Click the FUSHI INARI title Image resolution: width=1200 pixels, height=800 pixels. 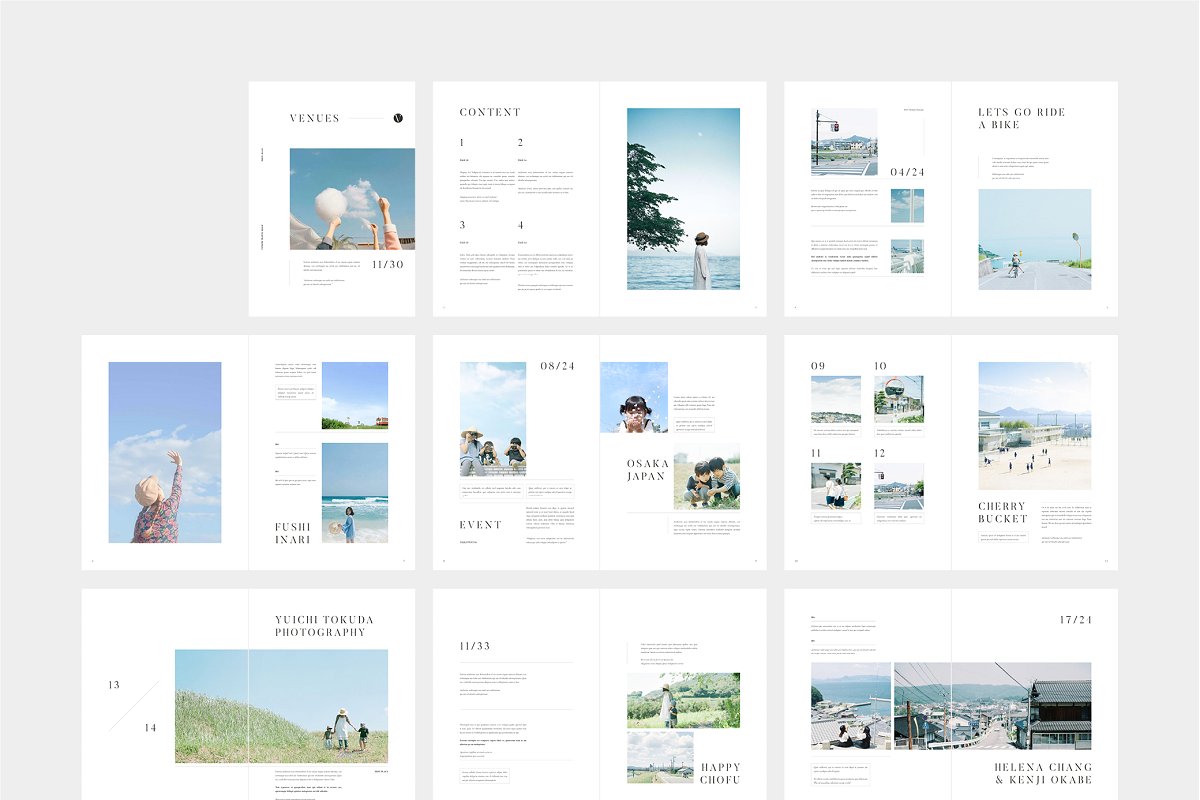coord(293,533)
